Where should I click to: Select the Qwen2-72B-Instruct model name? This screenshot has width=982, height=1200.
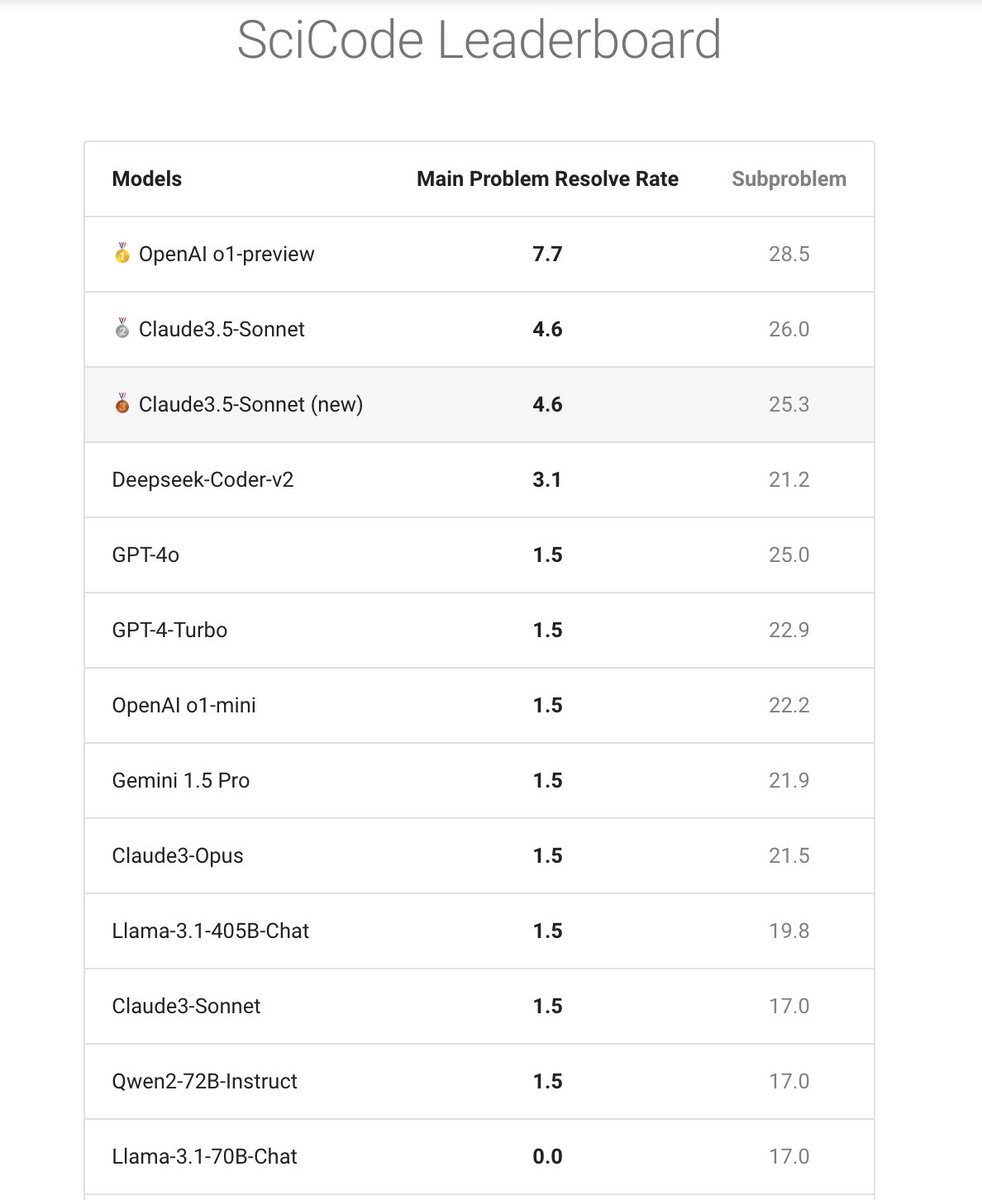pyautogui.click(x=205, y=1081)
